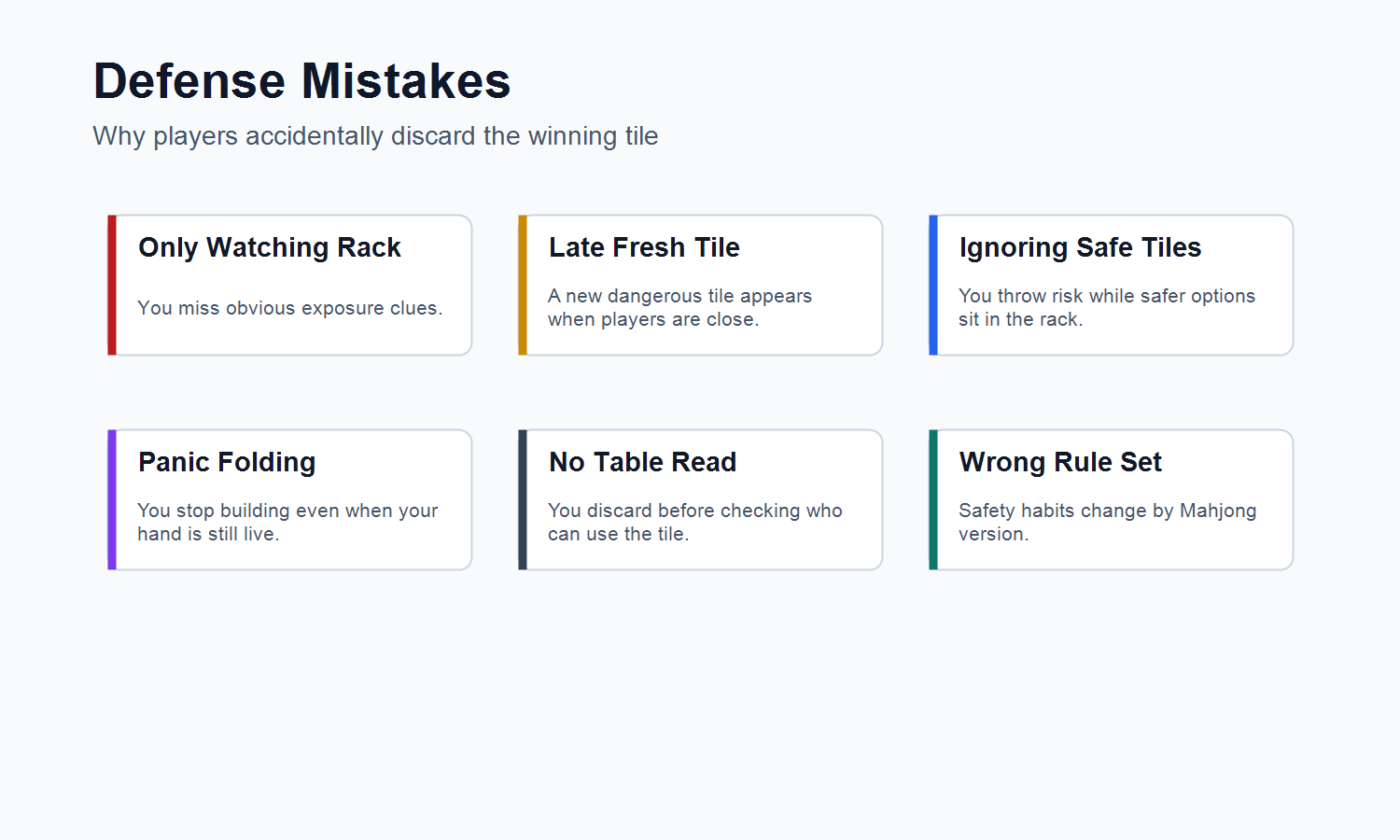Click the purple accent bar on Panic Folding
Viewport: 1400px width, 840px height.
pos(112,499)
